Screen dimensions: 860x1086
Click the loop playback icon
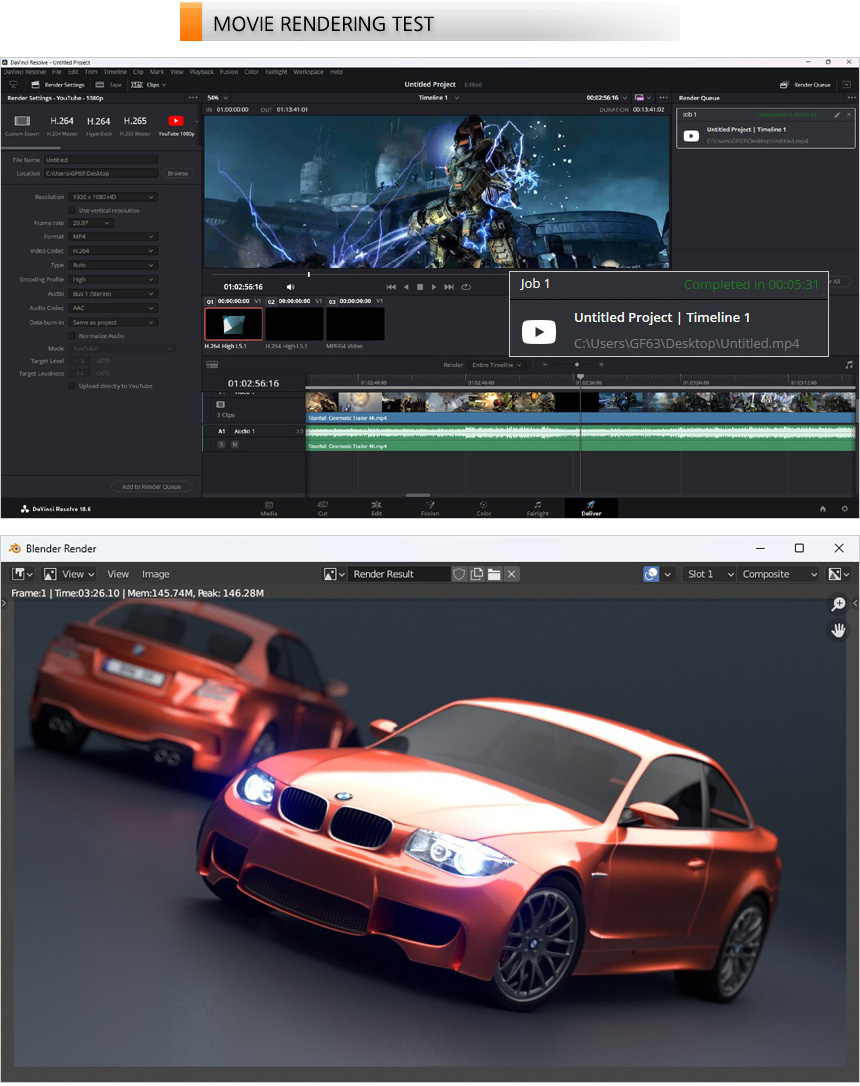coord(466,287)
